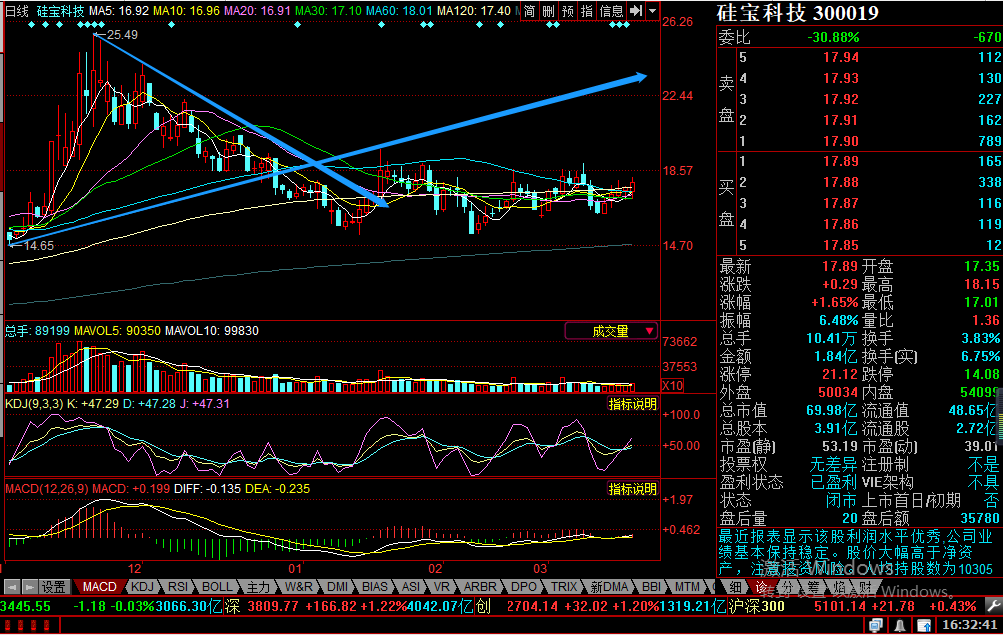Click the 3445.55 index value in status bar
Viewport: 1003px width, 635px height.
click(x=26, y=606)
